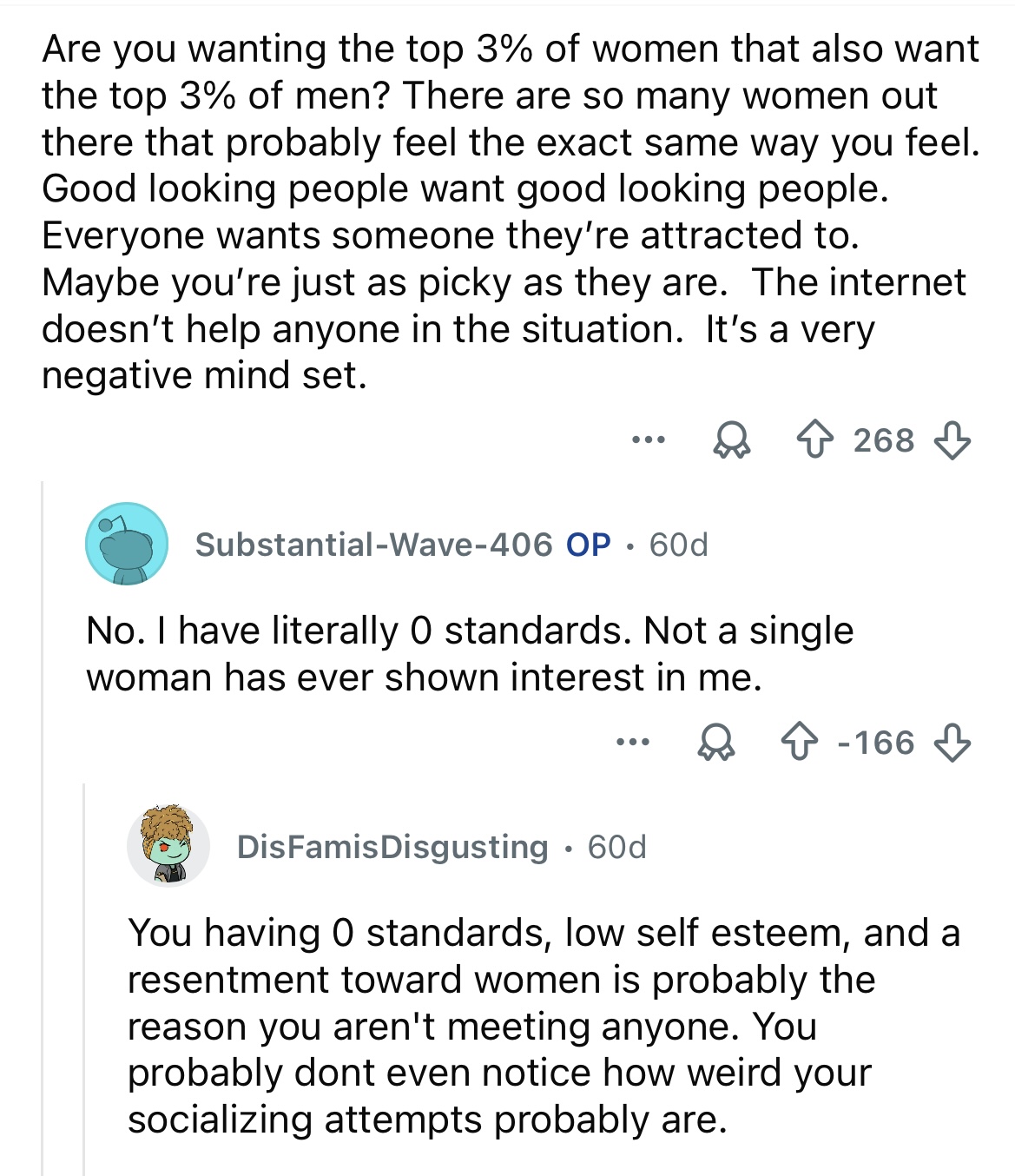Tap the OP badge next to username

pos(589,545)
